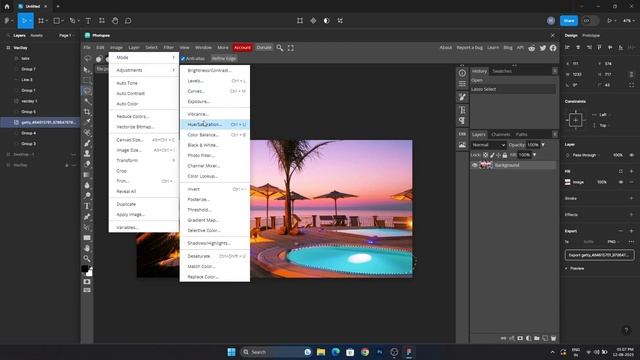Select the Type tool in Photopea toolbar

click(87, 206)
